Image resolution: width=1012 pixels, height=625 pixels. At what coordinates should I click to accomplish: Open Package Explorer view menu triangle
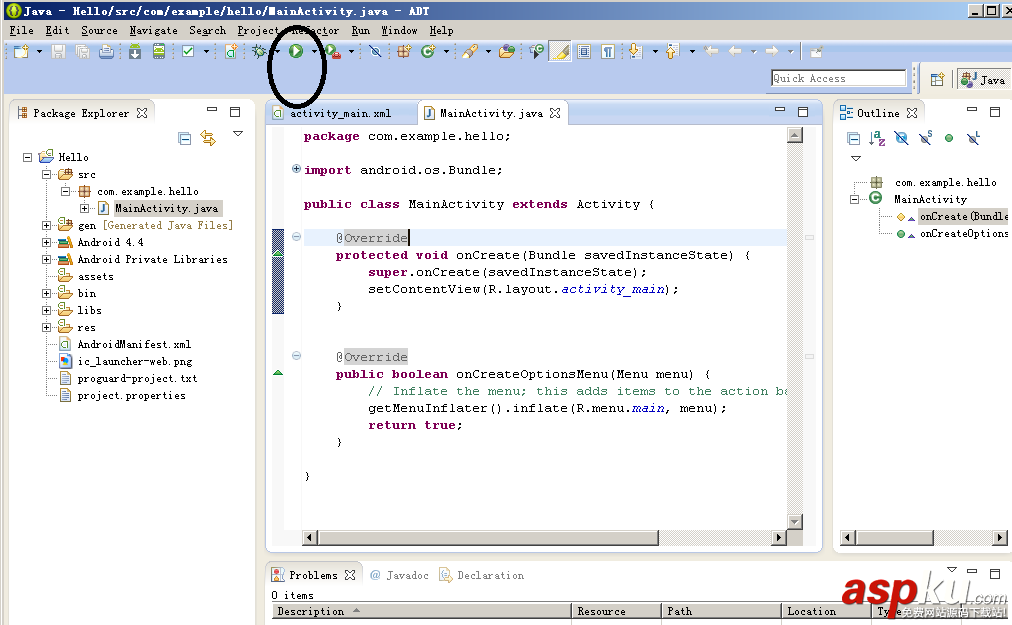(x=238, y=134)
